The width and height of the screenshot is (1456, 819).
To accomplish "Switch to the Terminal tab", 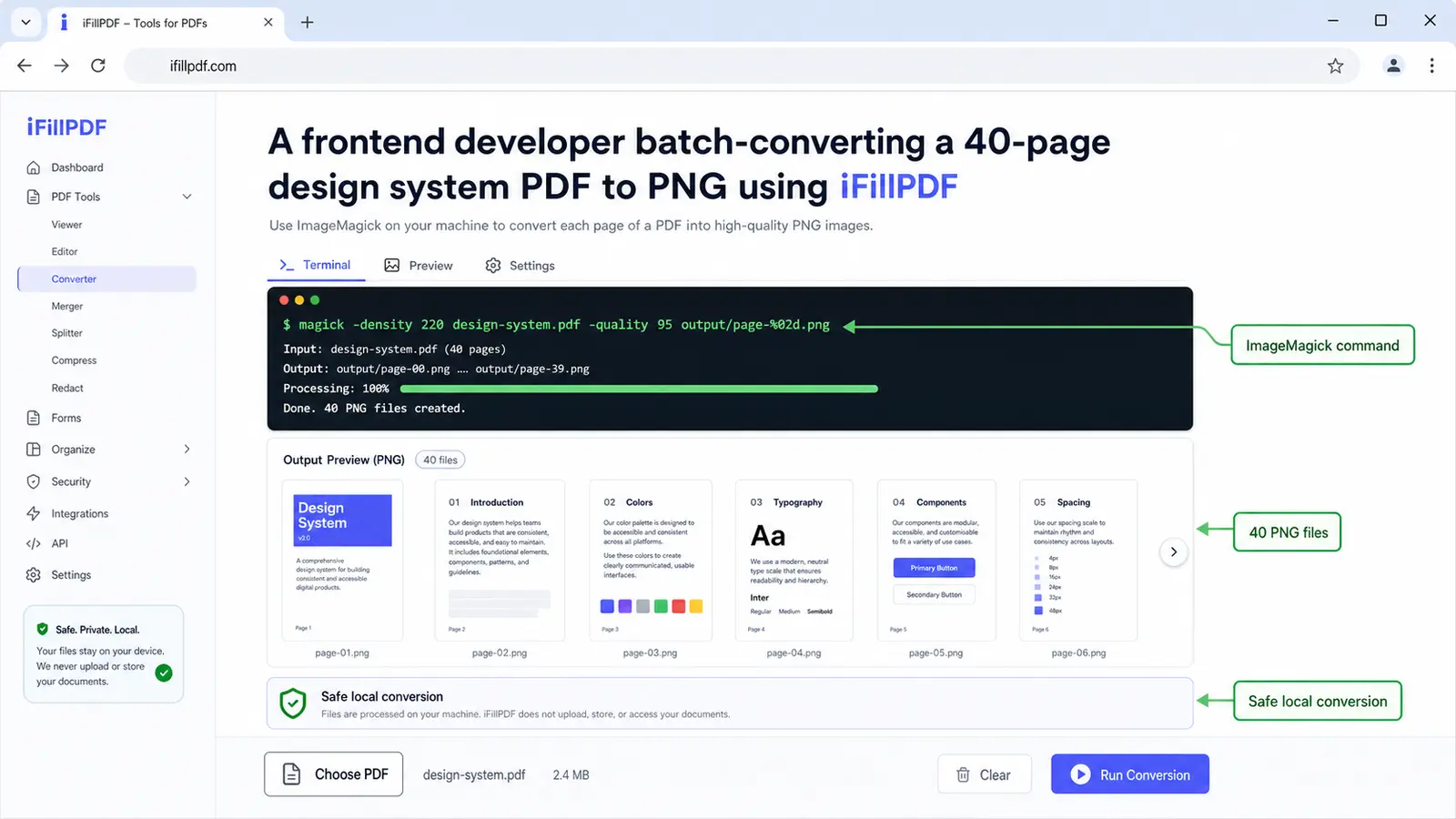I will 316,265.
